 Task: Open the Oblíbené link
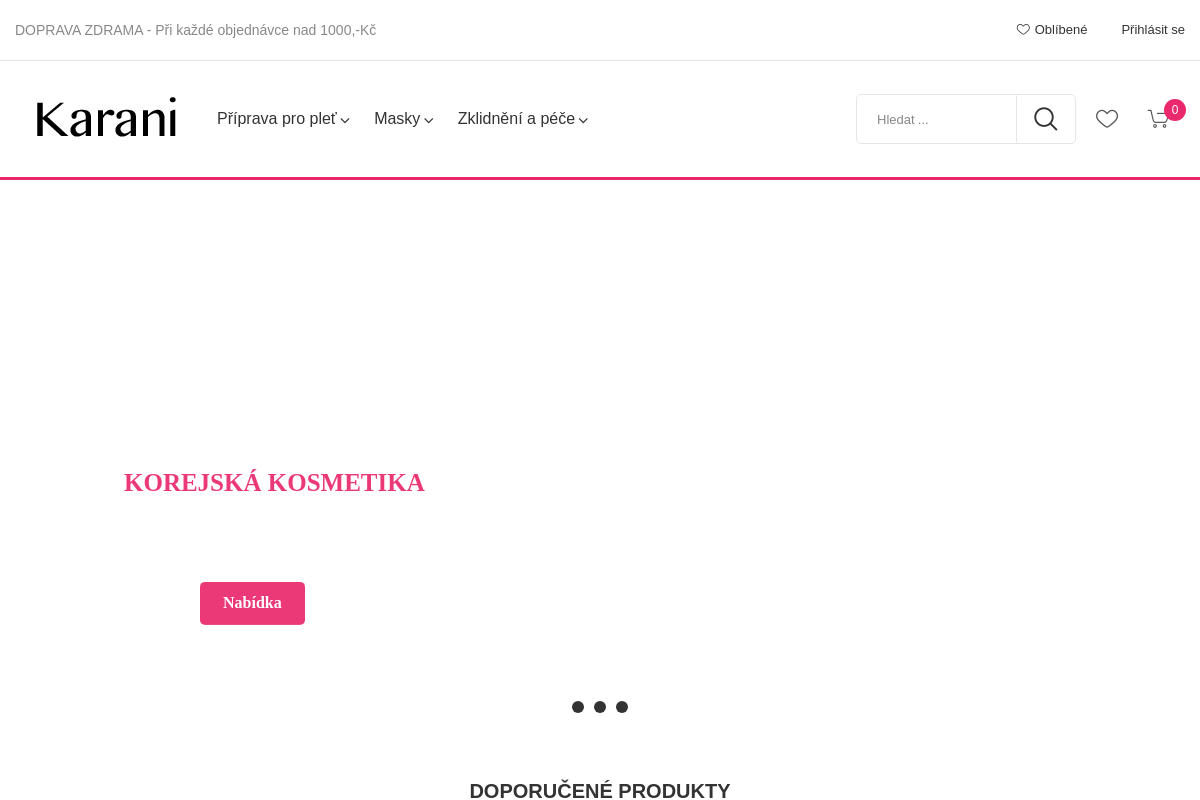point(1061,30)
